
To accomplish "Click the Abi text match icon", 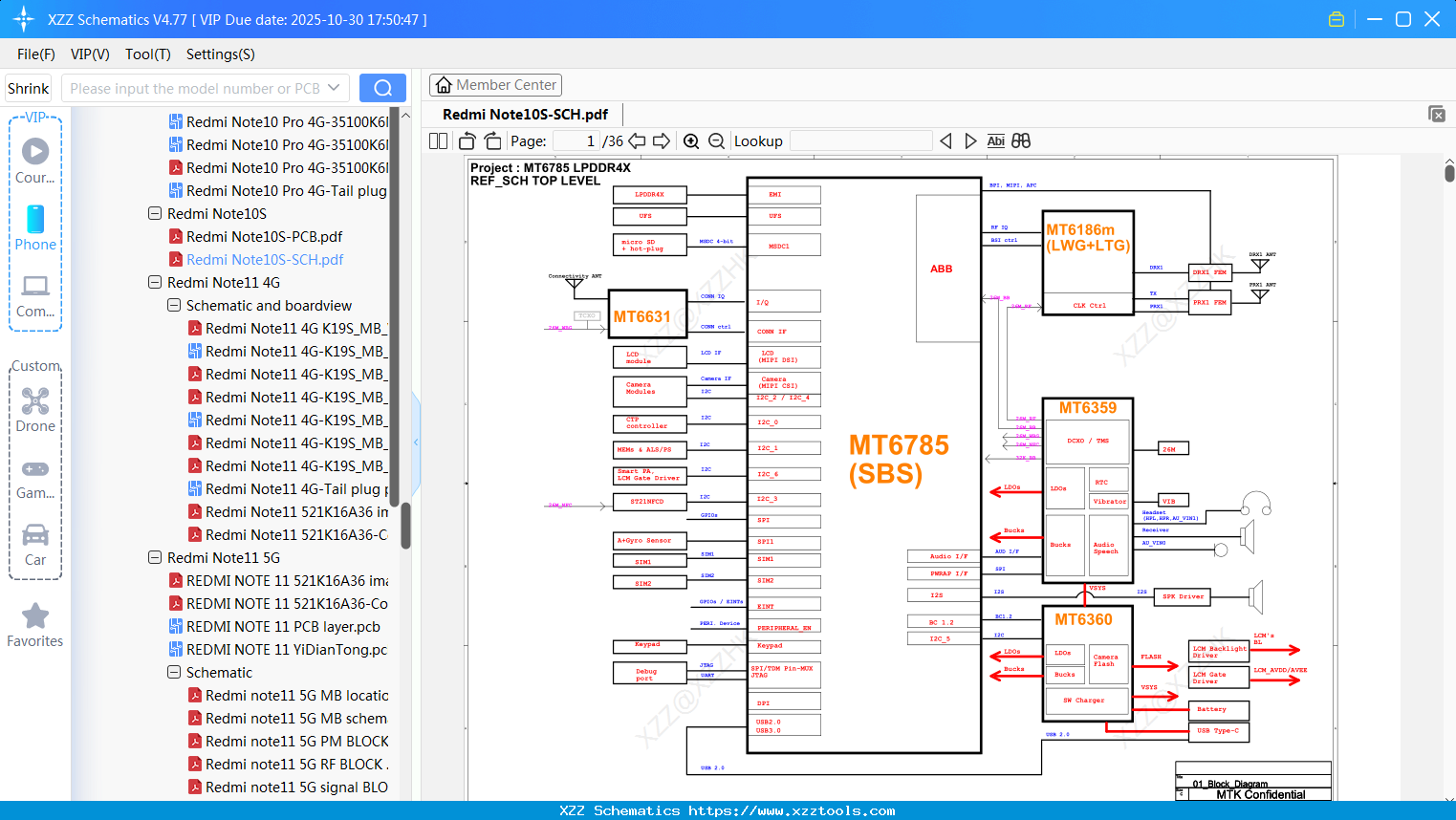I will (996, 140).
